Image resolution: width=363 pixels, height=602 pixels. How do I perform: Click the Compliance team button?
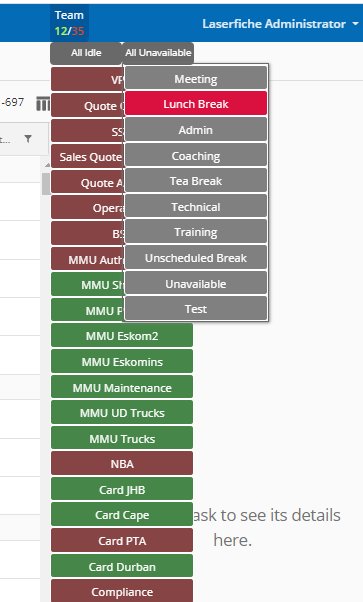(x=122, y=591)
